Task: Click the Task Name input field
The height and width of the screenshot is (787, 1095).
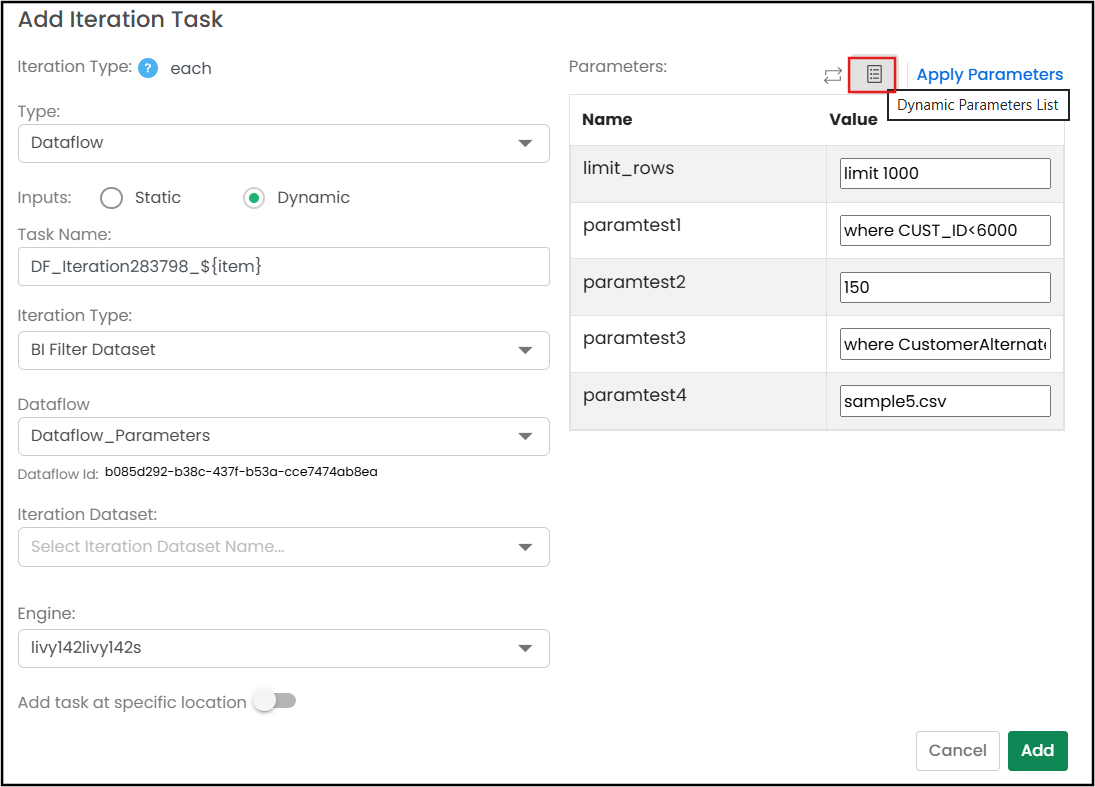Action: click(284, 267)
